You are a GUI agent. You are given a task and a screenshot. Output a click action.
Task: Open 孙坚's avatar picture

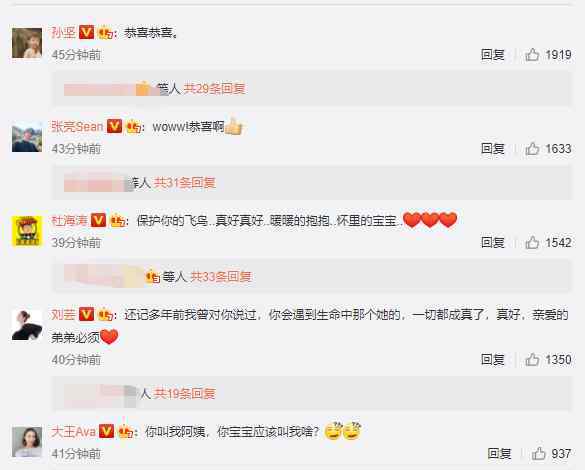tap(27, 43)
